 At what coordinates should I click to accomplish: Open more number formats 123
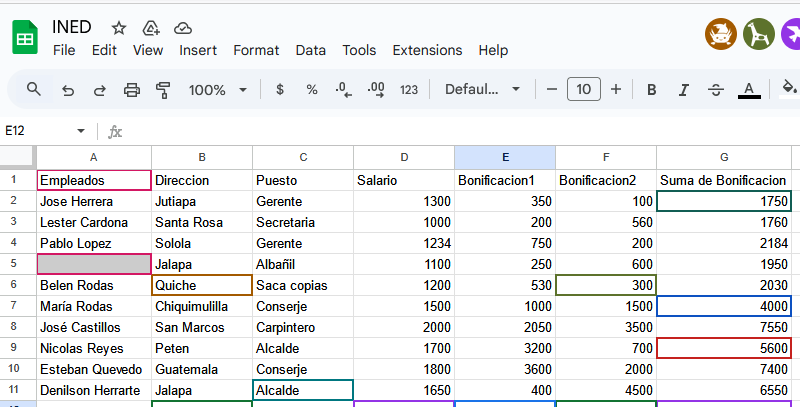(409, 90)
